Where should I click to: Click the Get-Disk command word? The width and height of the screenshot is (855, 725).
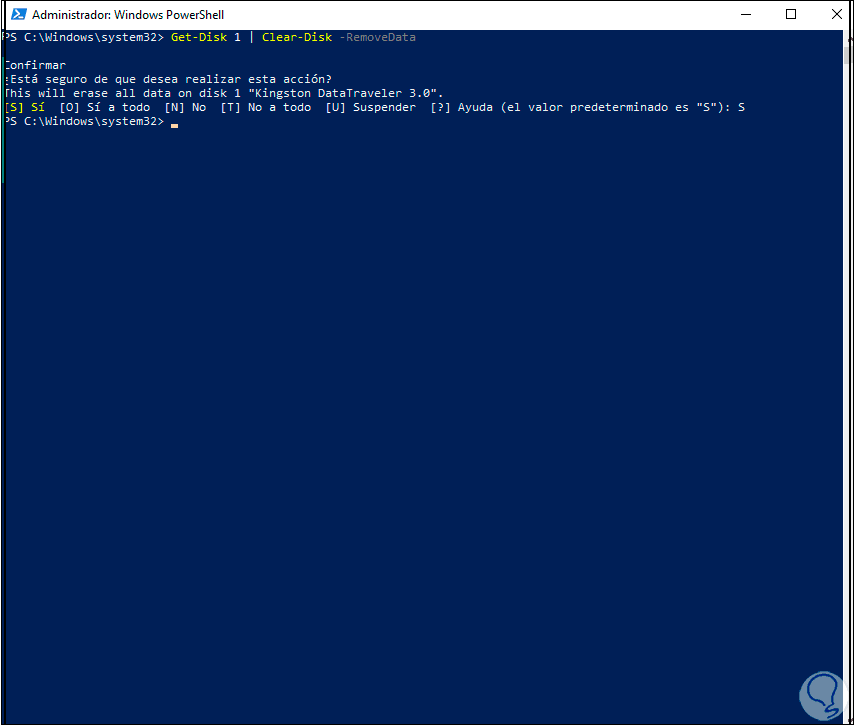click(198, 37)
